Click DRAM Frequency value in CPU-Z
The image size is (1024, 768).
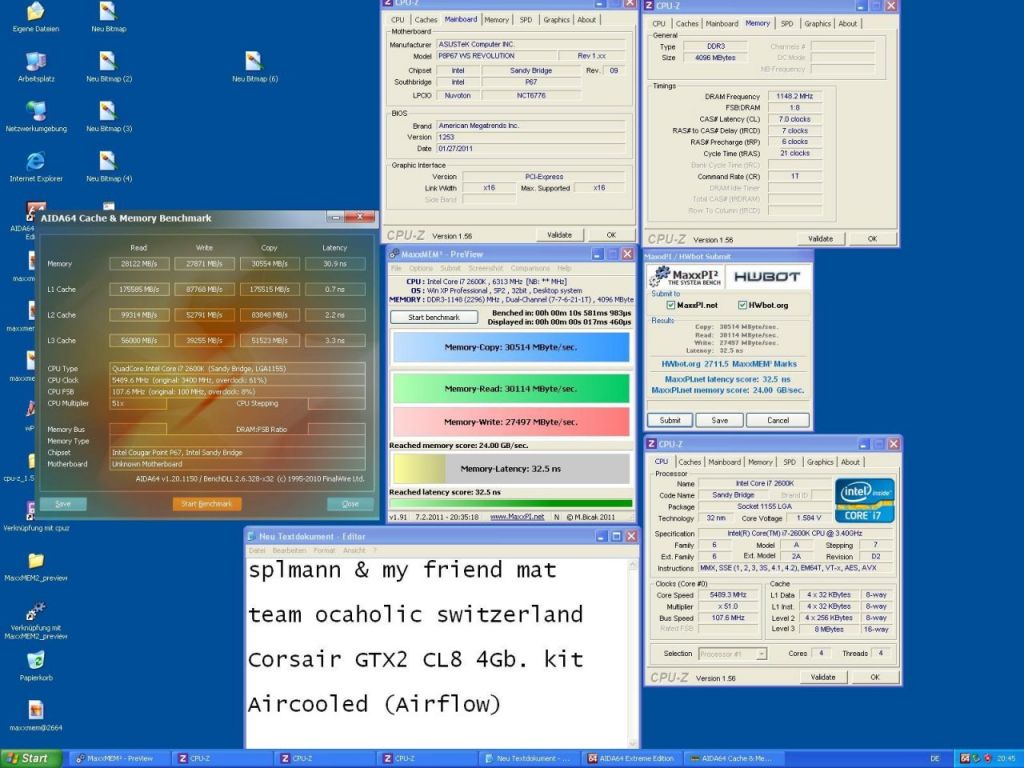coord(794,96)
